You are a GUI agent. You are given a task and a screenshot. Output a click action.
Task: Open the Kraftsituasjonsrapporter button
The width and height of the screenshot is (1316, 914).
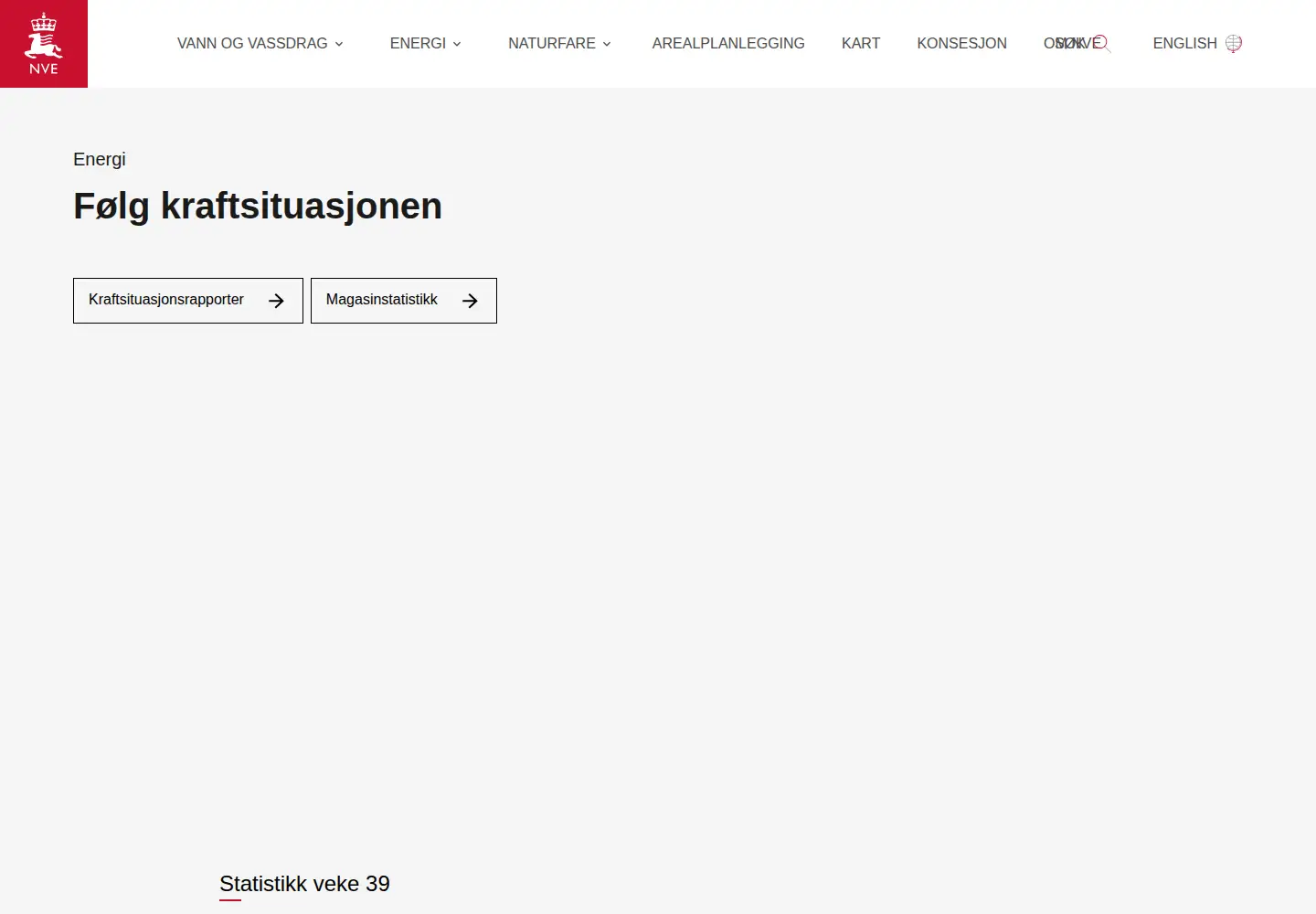coord(188,301)
